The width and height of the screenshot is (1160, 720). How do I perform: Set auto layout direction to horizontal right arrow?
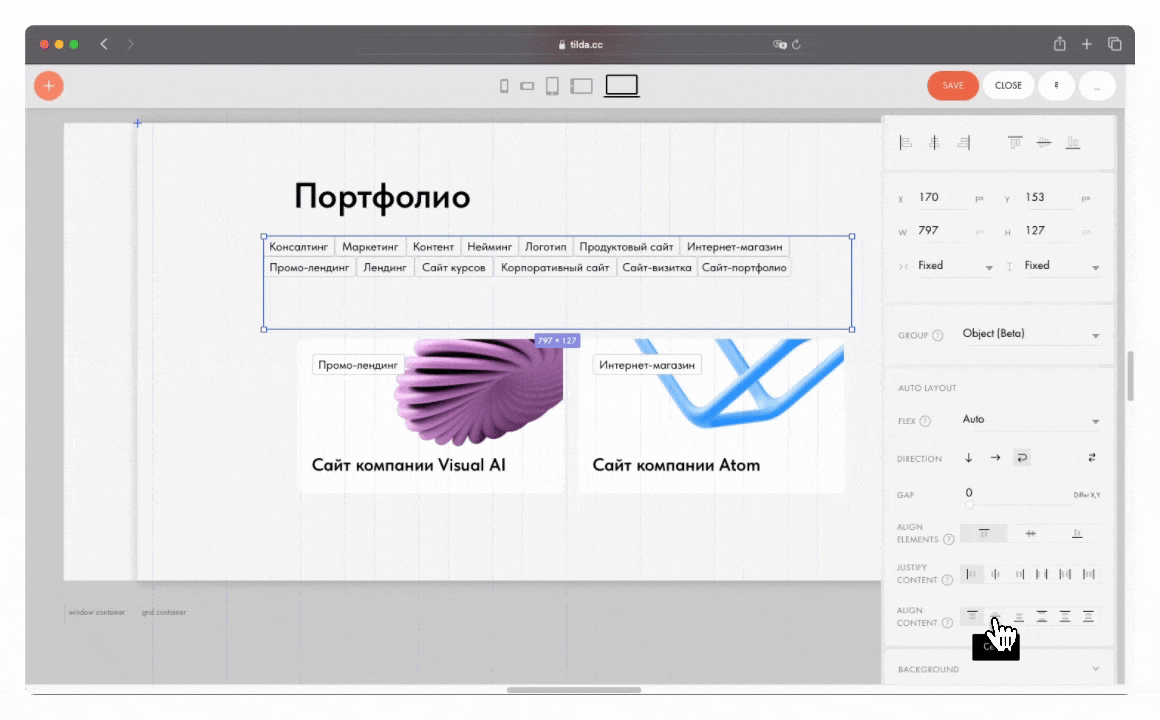pos(995,458)
